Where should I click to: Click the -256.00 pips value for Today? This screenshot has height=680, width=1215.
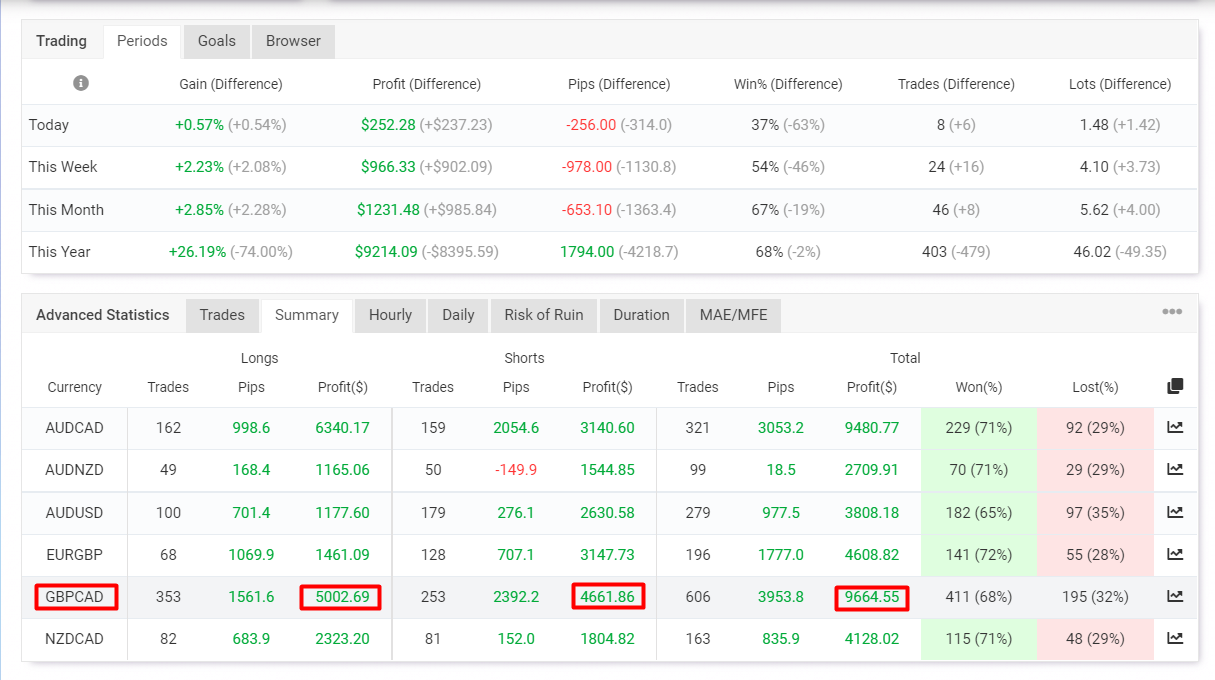pyautogui.click(x=591, y=125)
